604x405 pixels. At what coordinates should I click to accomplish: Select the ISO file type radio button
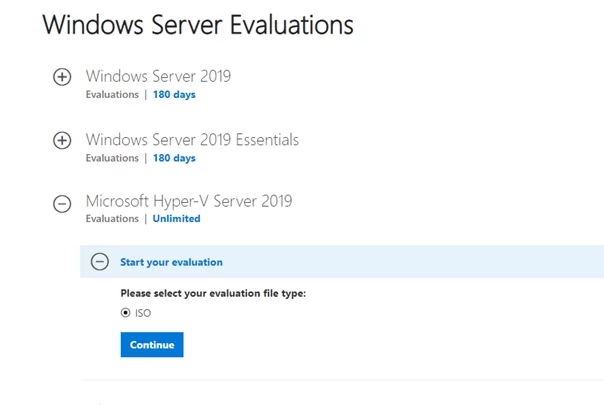tap(125, 313)
